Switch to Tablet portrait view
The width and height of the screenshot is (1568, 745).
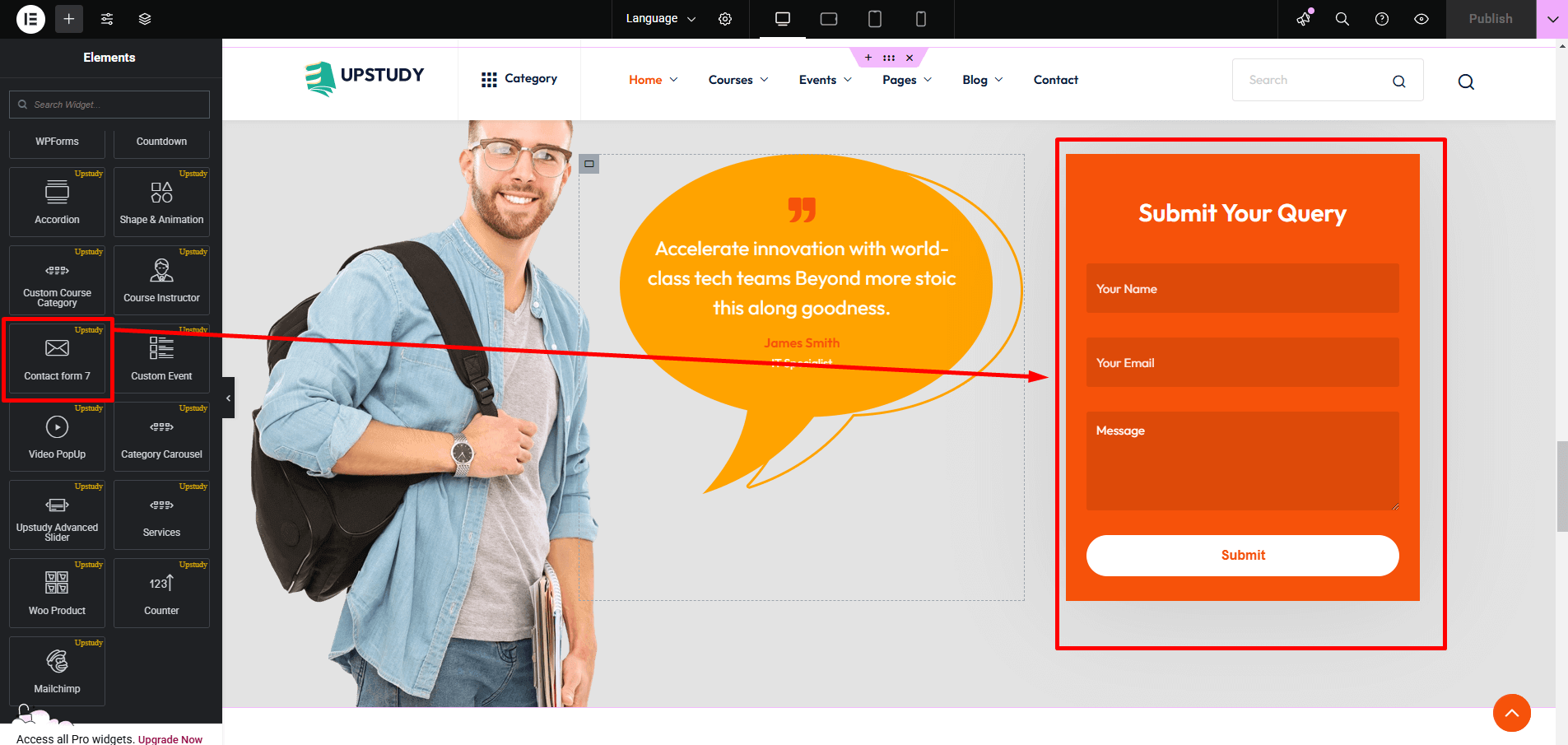click(x=875, y=19)
